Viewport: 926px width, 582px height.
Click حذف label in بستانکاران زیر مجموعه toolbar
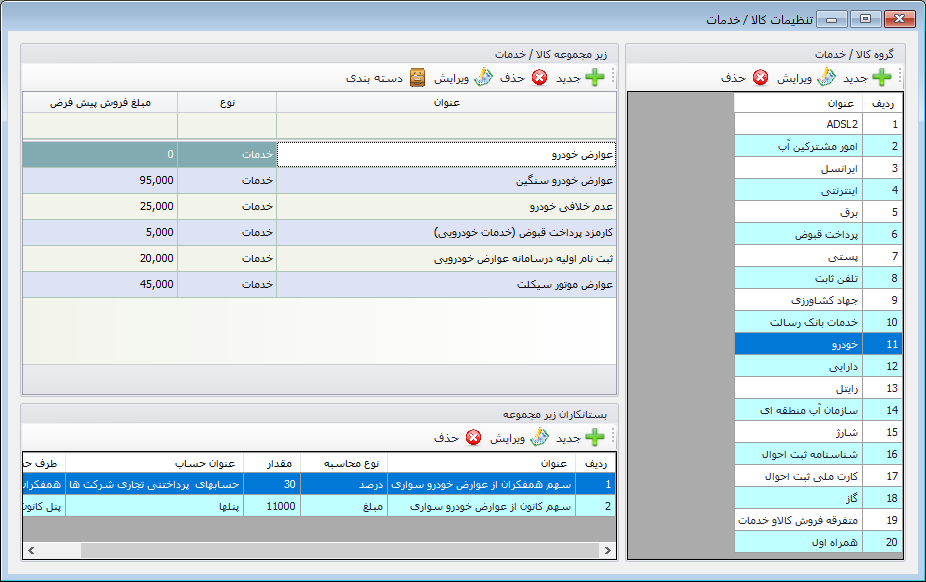446,438
